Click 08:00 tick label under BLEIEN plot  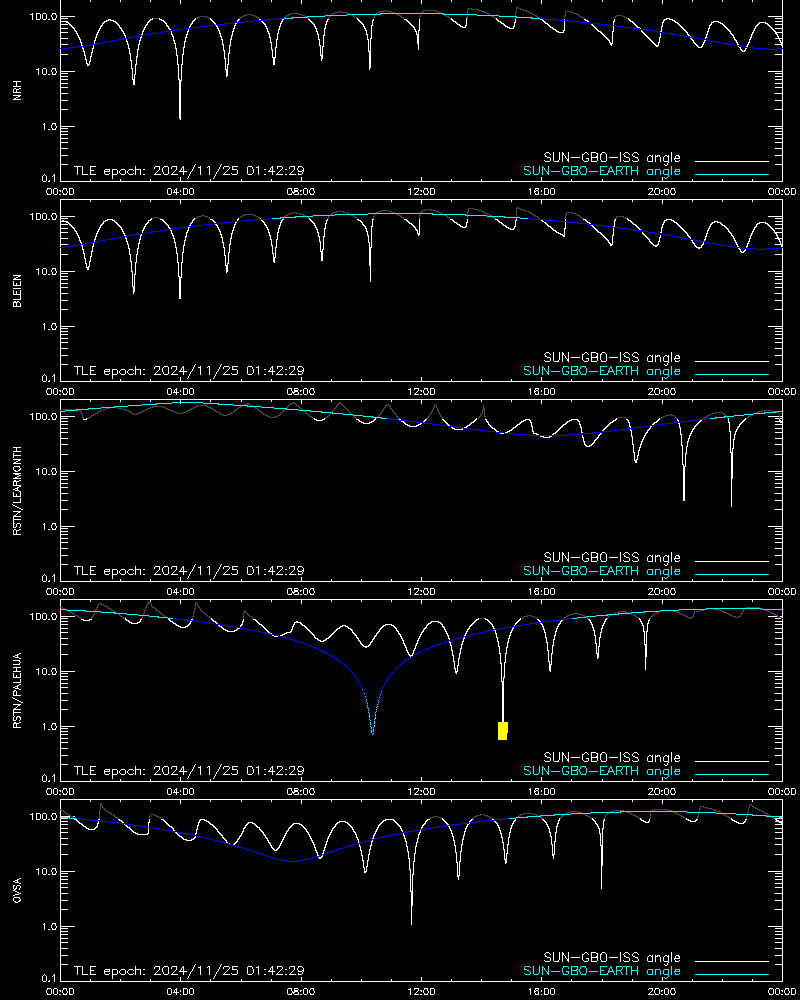300,392
